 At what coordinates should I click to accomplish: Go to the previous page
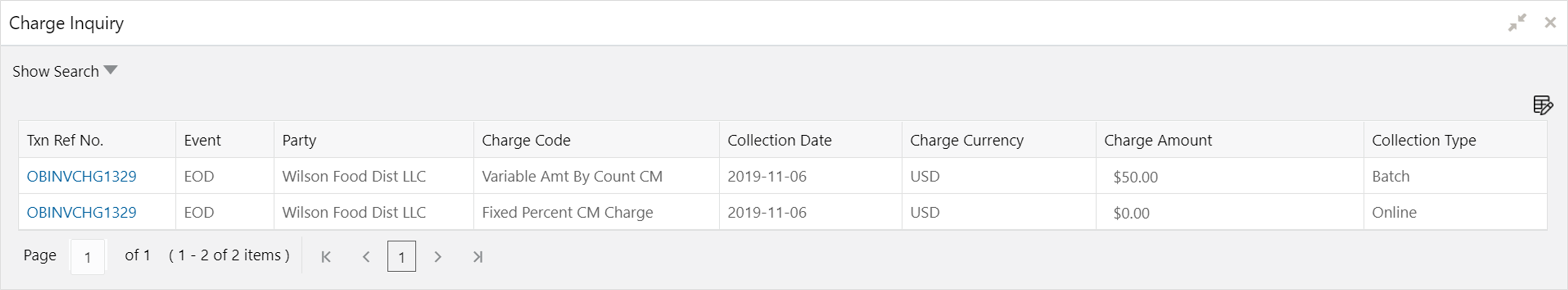pos(366,256)
